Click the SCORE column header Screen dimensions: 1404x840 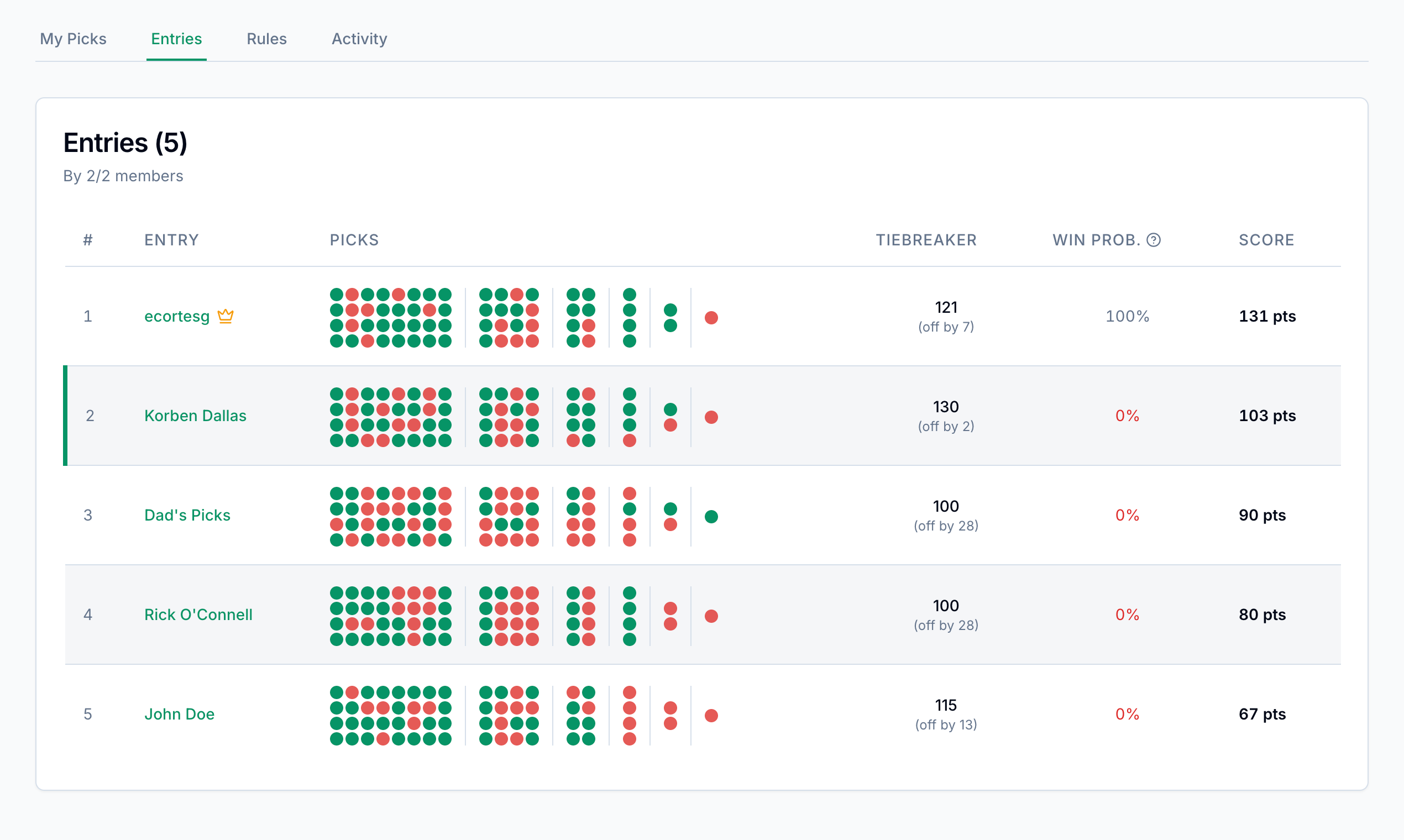(x=1266, y=240)
